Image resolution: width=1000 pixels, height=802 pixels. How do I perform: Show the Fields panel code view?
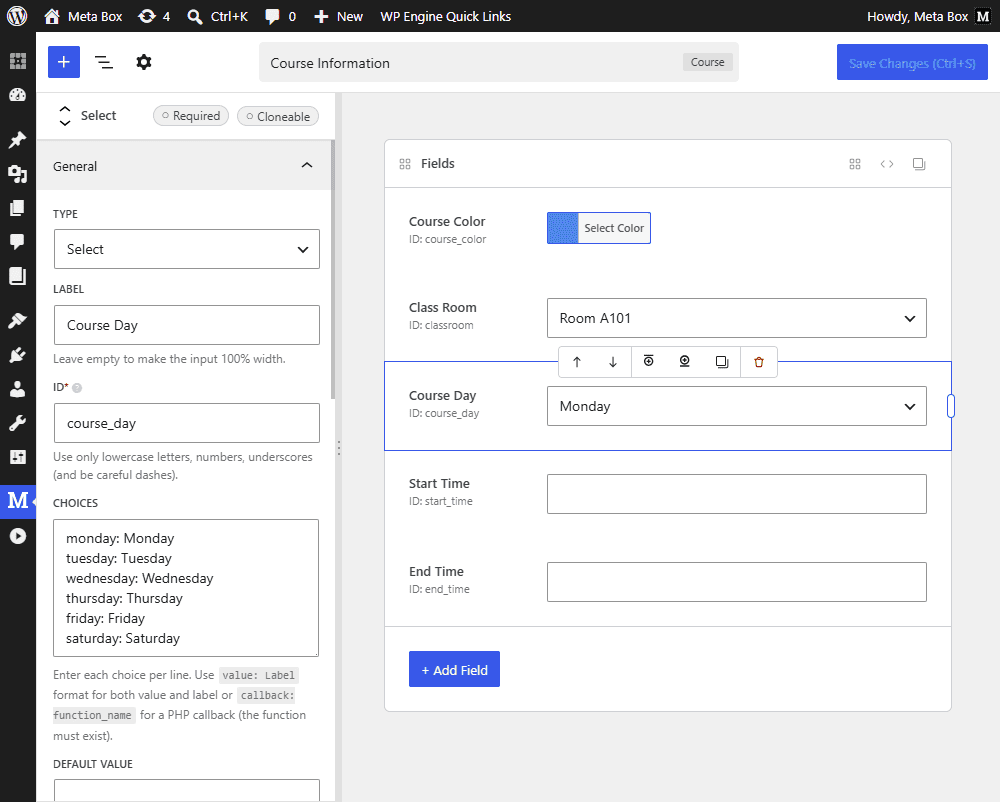tap(887, 164)
